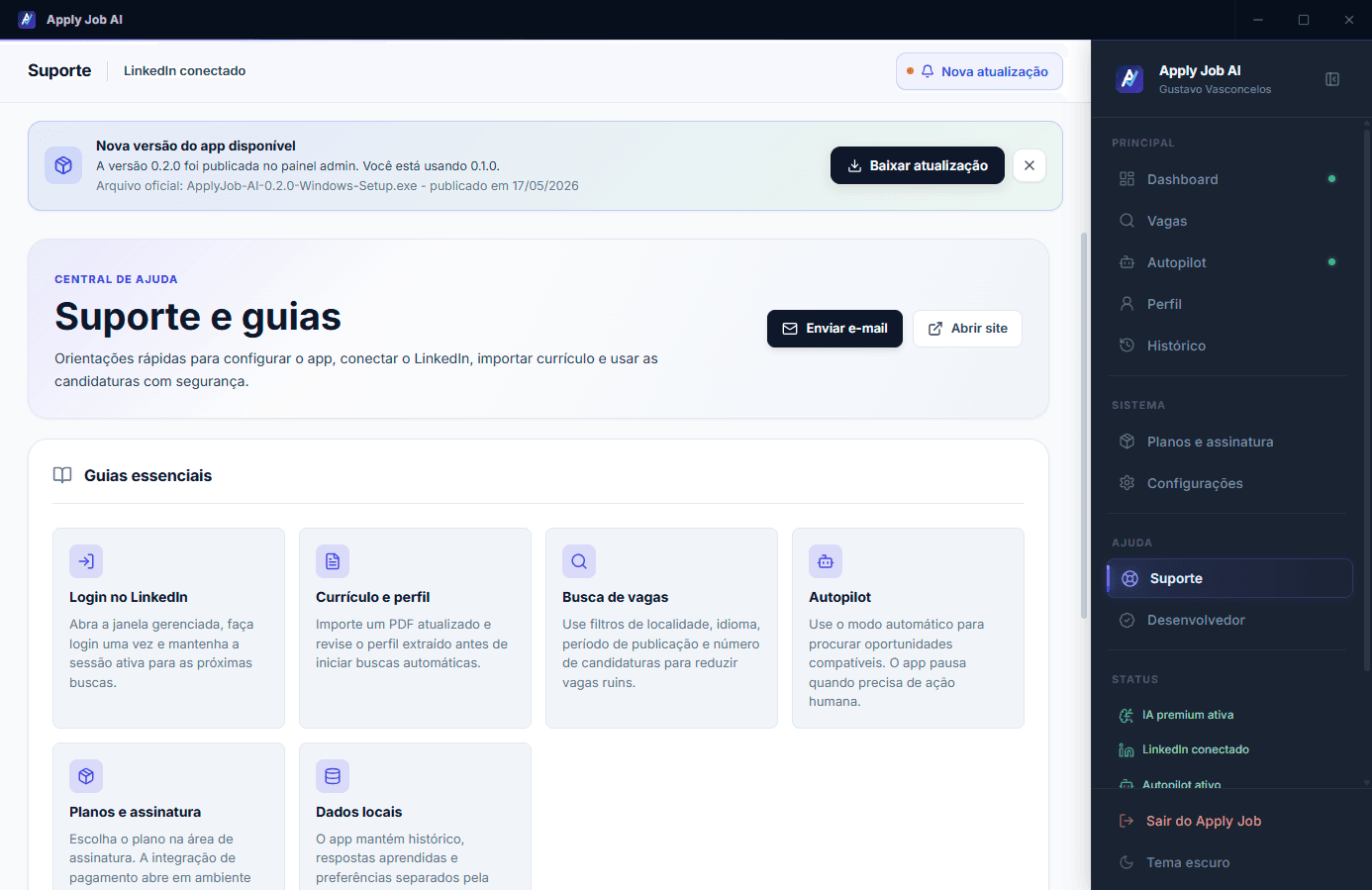
Task: Toggle Tema escuro
Action: (x=1227, y=862)
